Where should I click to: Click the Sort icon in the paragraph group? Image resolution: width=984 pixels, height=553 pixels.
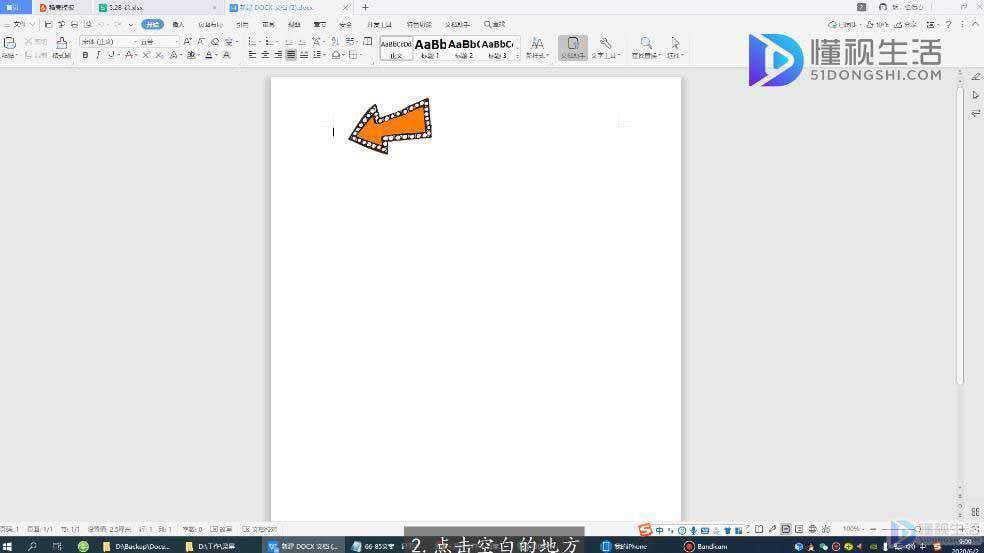pyautogui.click(x=334, y=41)
